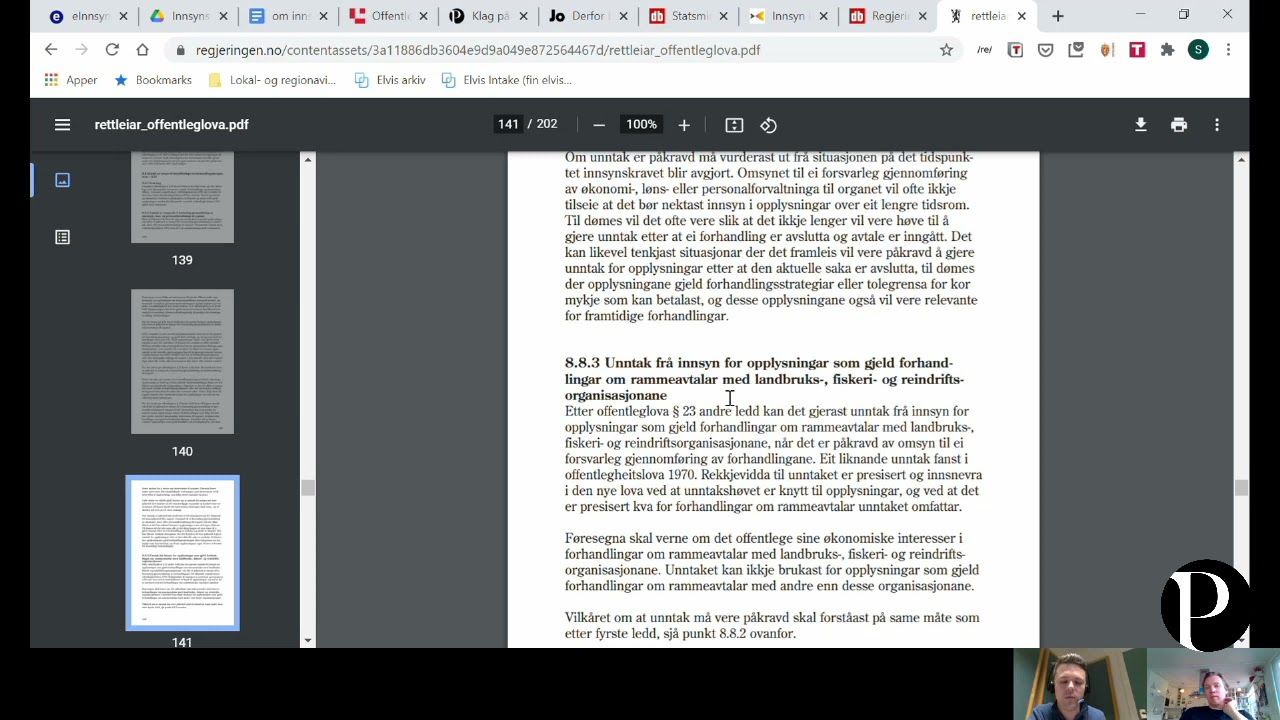Click document scrollbar up arrow
The width and height of the screenshot is (1280, 720).
1241,160
